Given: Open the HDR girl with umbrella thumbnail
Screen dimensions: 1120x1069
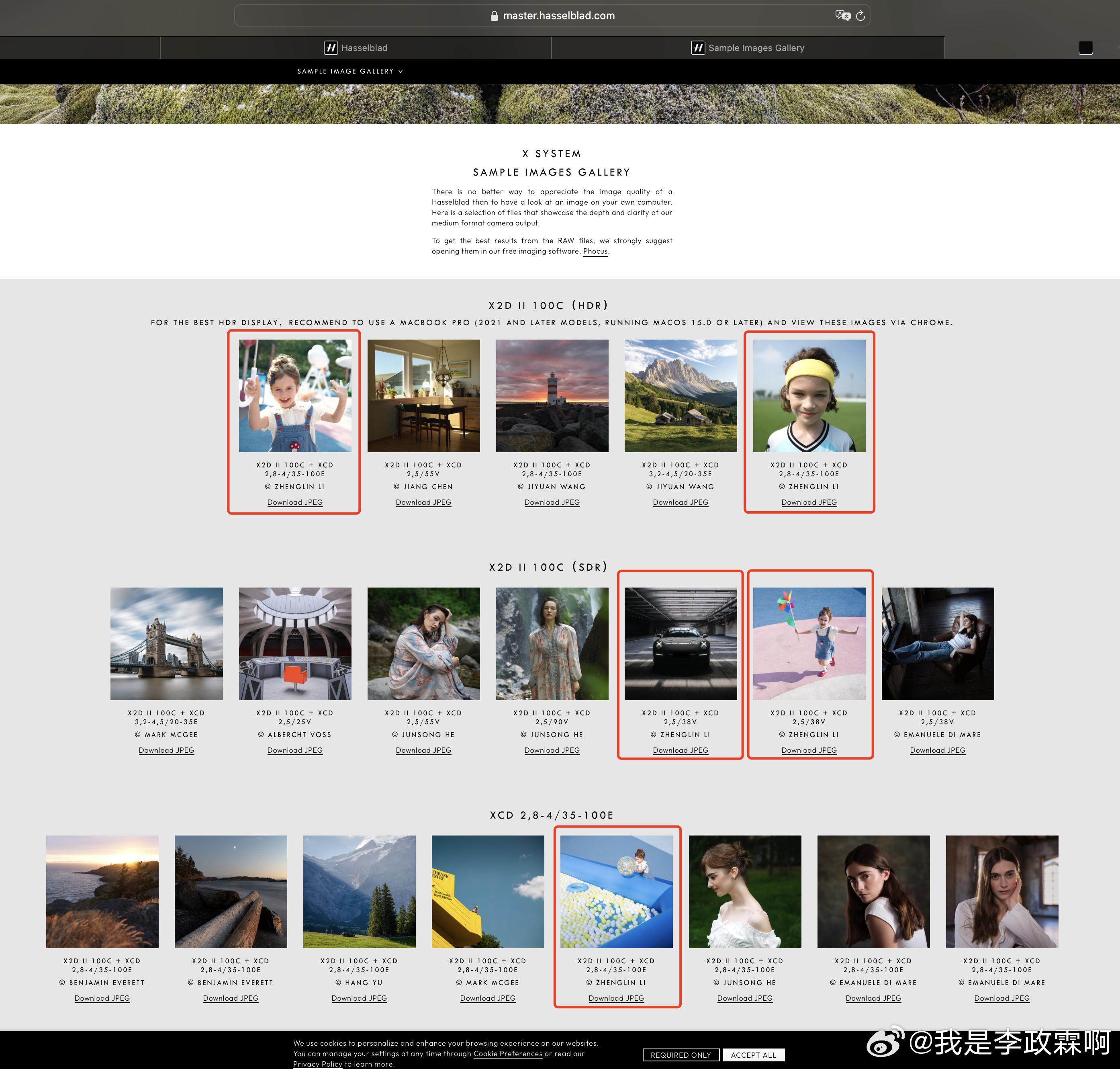Looking at the screenshot, I should click(x=295, y=396).
